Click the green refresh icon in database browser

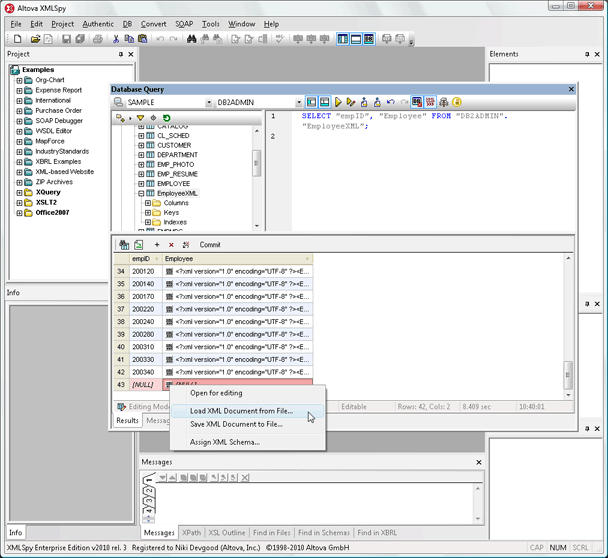pyautogui.click(x=167, y=118)
